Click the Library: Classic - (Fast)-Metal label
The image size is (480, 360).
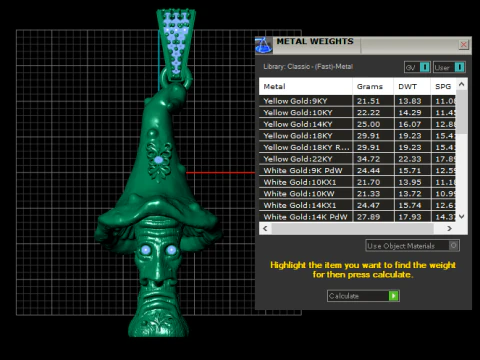click(x=308, y=67)
